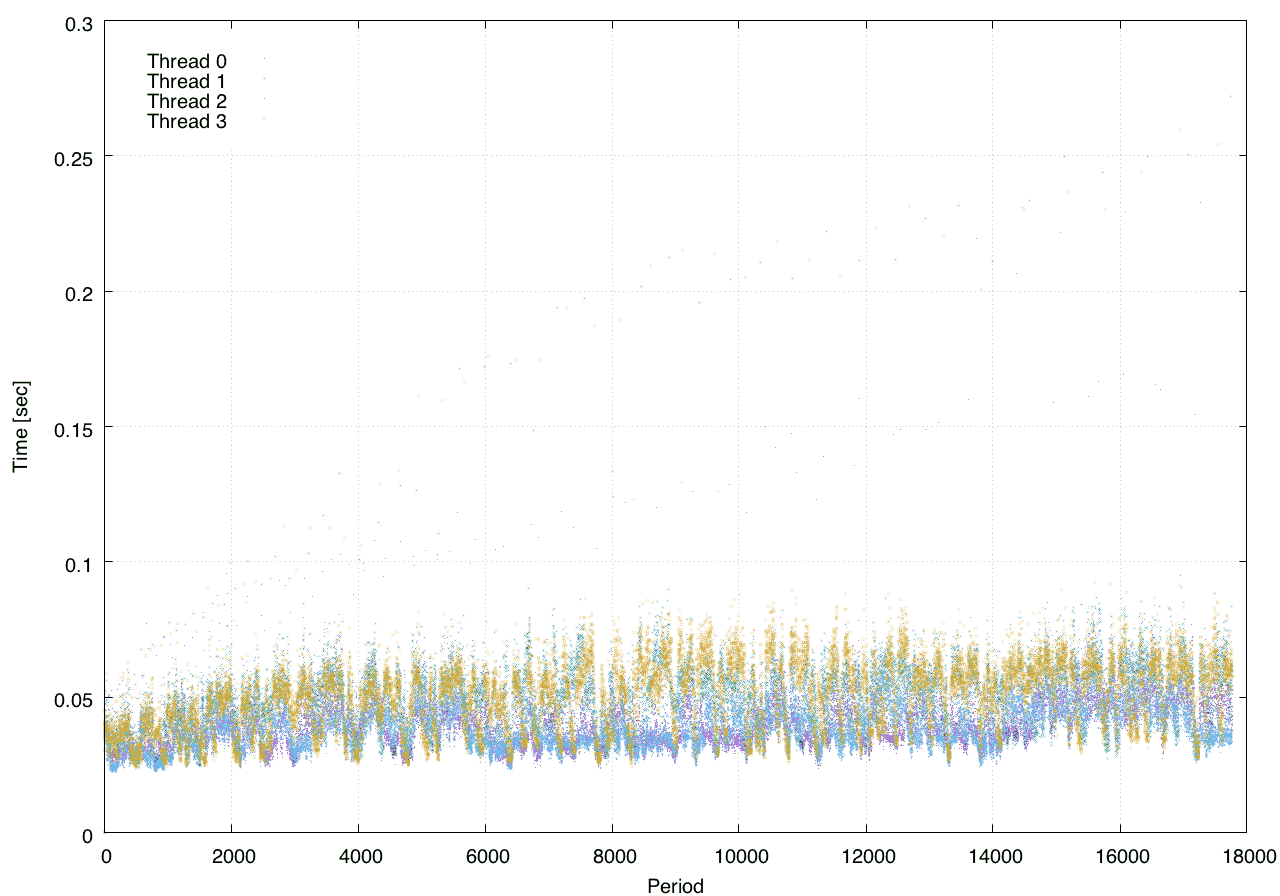Click the Thread 3 legend label
1280x896 pixels.
click(x=187, y=122)
